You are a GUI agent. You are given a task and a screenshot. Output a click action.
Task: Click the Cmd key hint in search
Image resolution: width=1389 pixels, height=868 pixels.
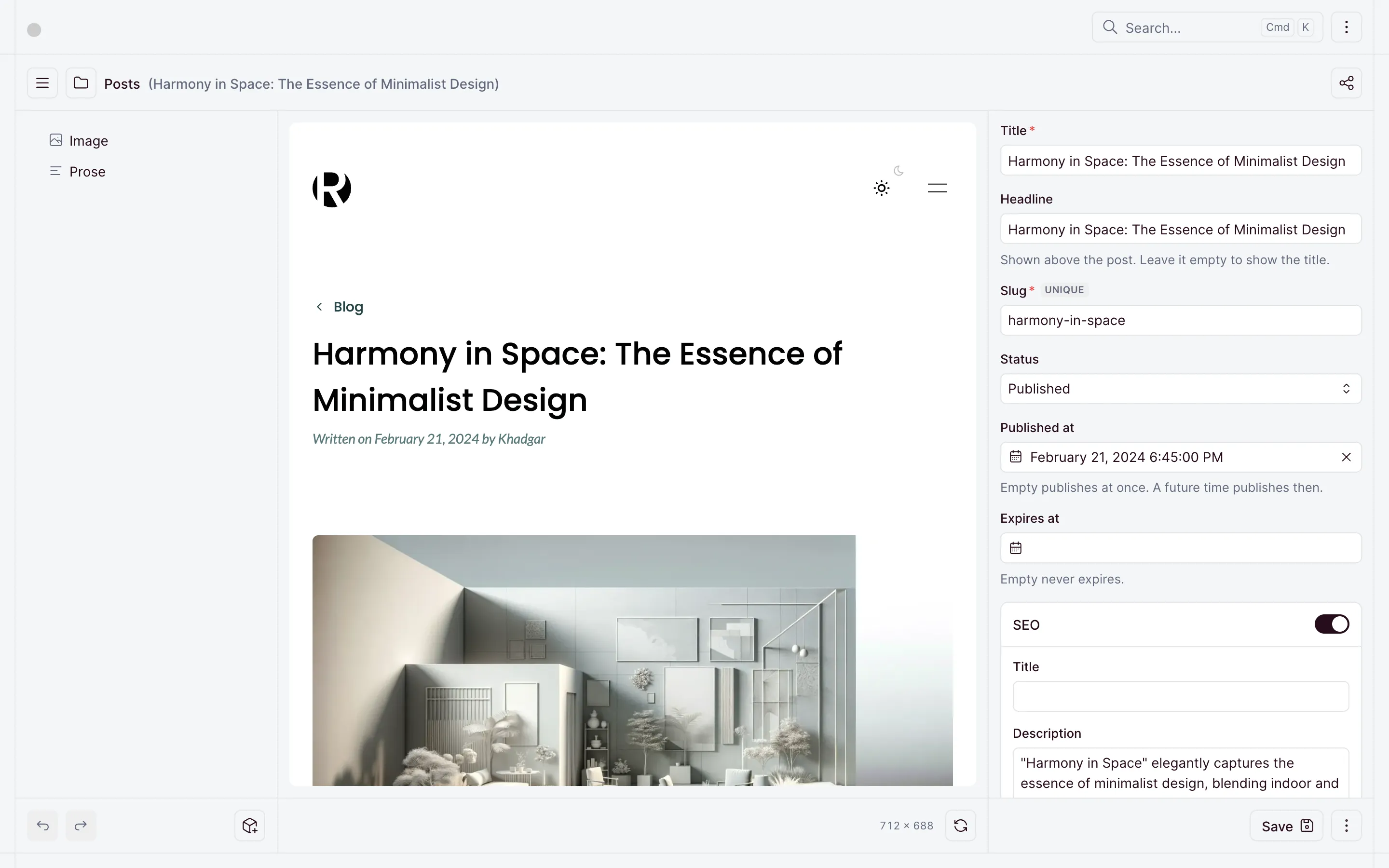pos(1278,27)
